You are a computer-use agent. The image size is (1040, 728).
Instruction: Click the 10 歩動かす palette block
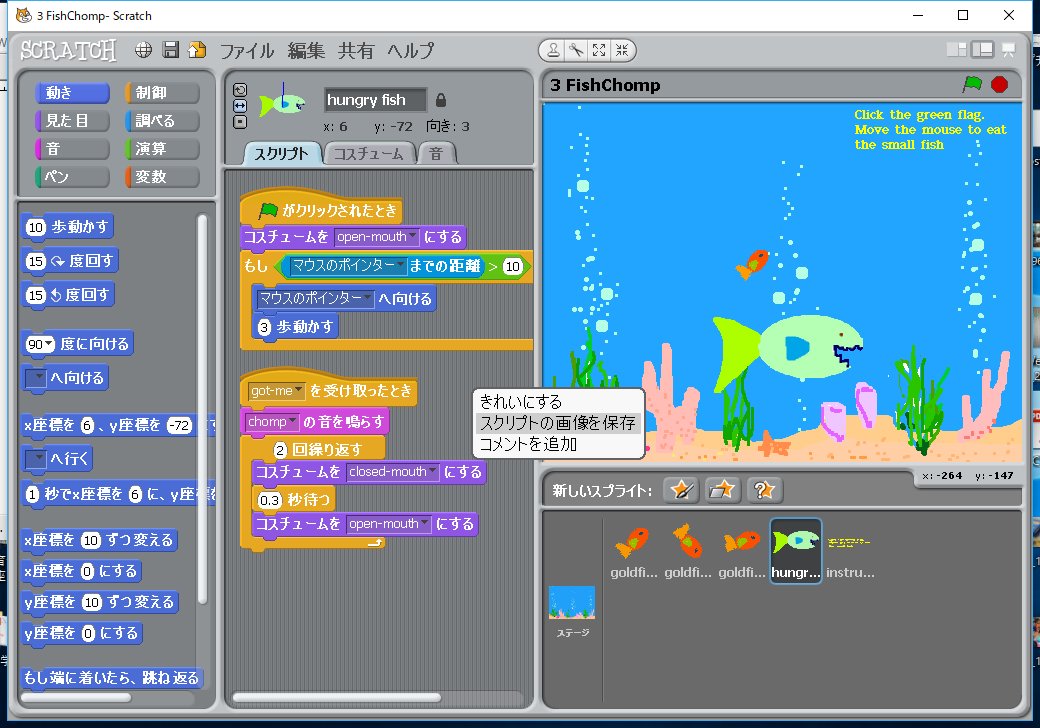click(68, 227)
